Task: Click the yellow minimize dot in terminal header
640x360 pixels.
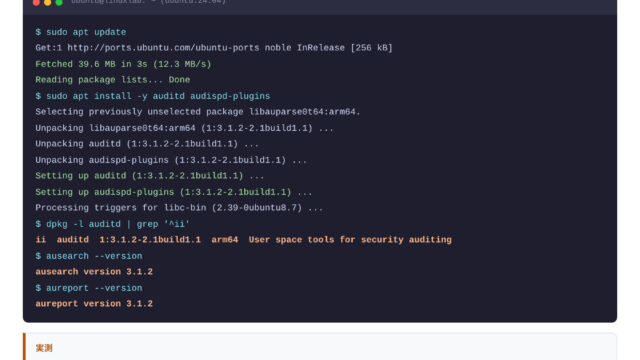Action: (x=47, y=2)
